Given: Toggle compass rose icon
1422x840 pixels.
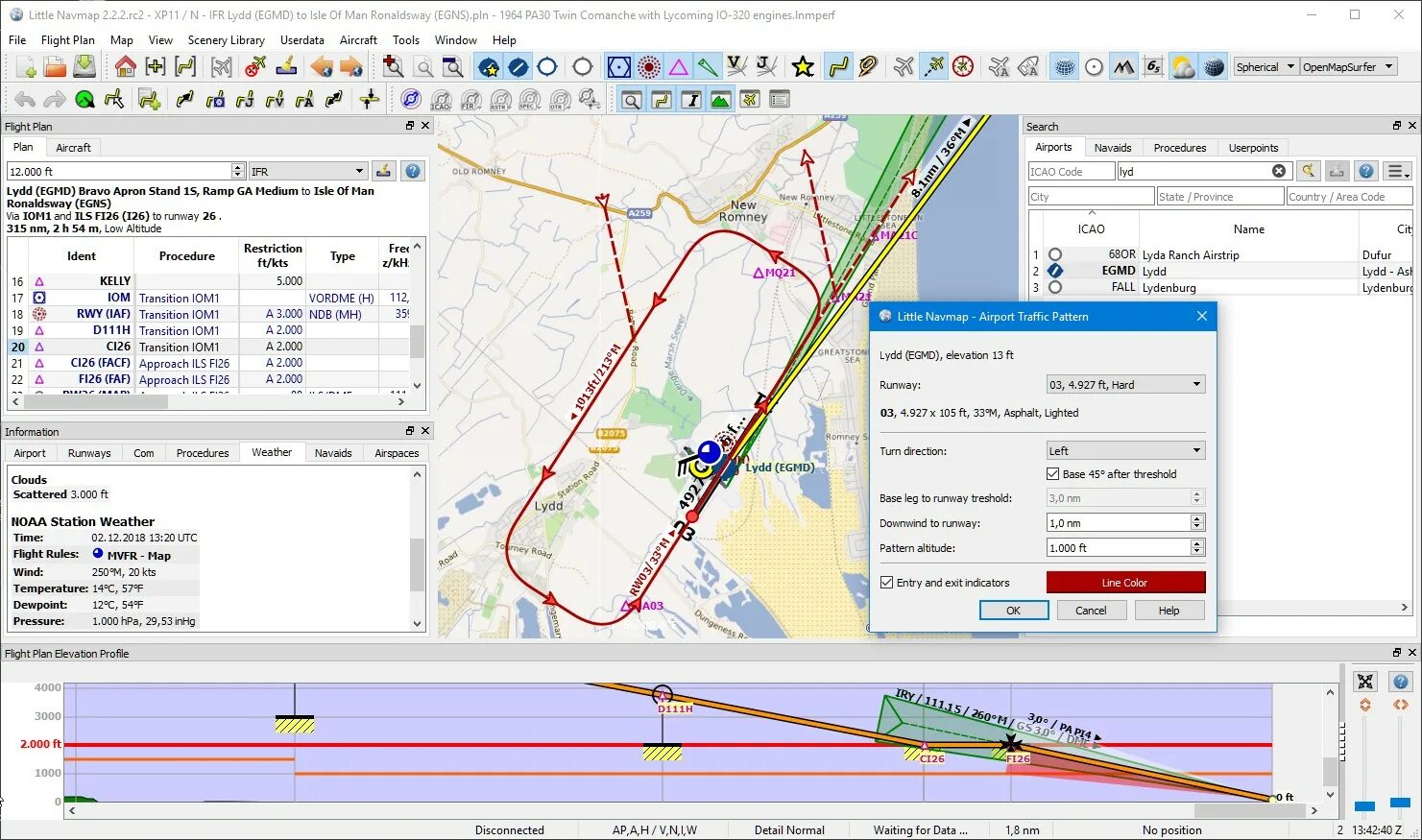Looking at the screenshot, I should pos(963,66).
